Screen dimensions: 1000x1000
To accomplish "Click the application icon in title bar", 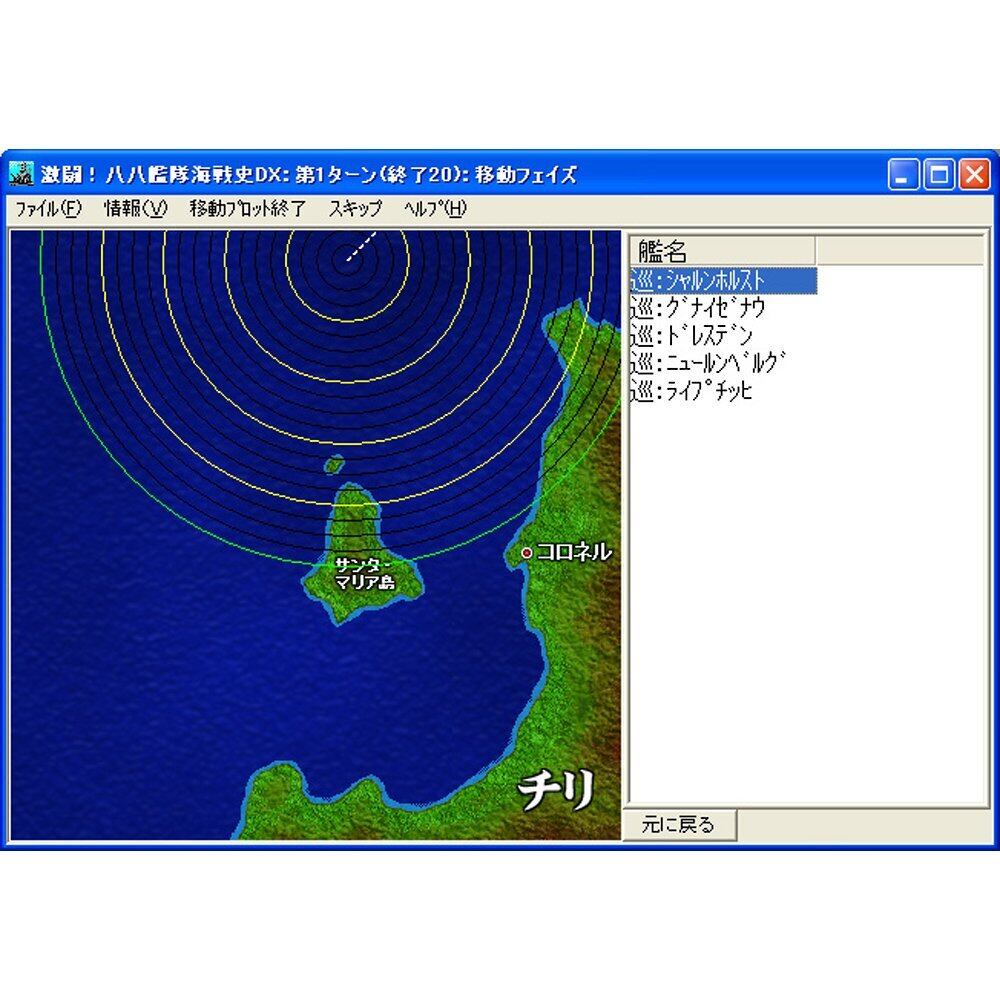I will (x=22, y=173).
